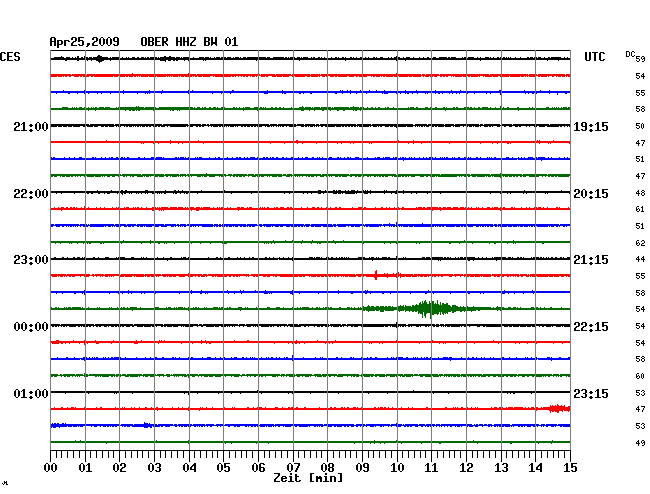Select the 21:00 local time label
Screen dimensions: 650x494
(x=31, y=127)
